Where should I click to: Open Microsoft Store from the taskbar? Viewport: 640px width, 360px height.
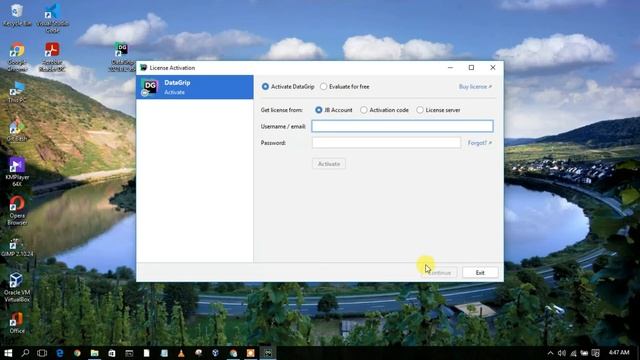point(111,353)
